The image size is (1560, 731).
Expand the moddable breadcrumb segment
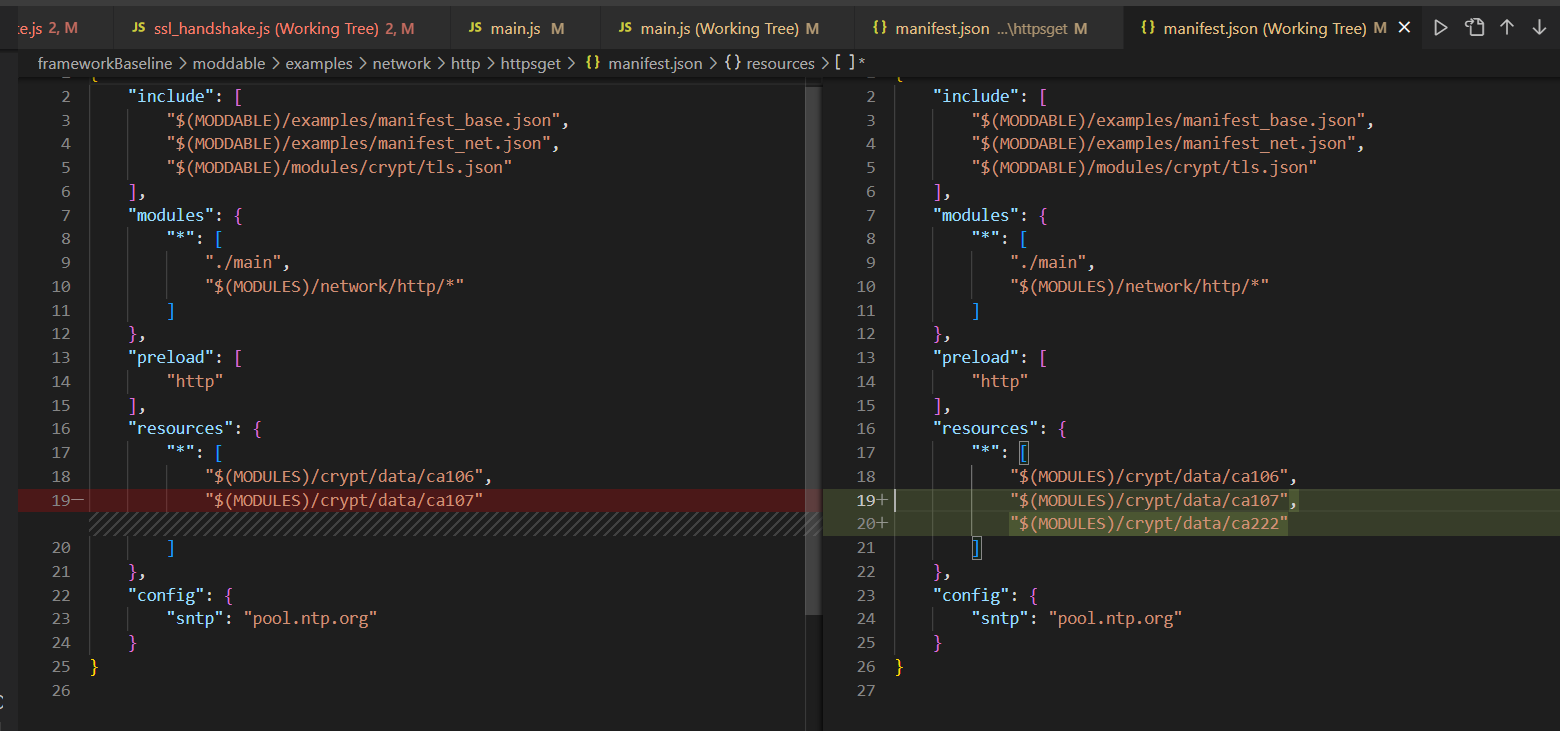click(x=229, y=63)
